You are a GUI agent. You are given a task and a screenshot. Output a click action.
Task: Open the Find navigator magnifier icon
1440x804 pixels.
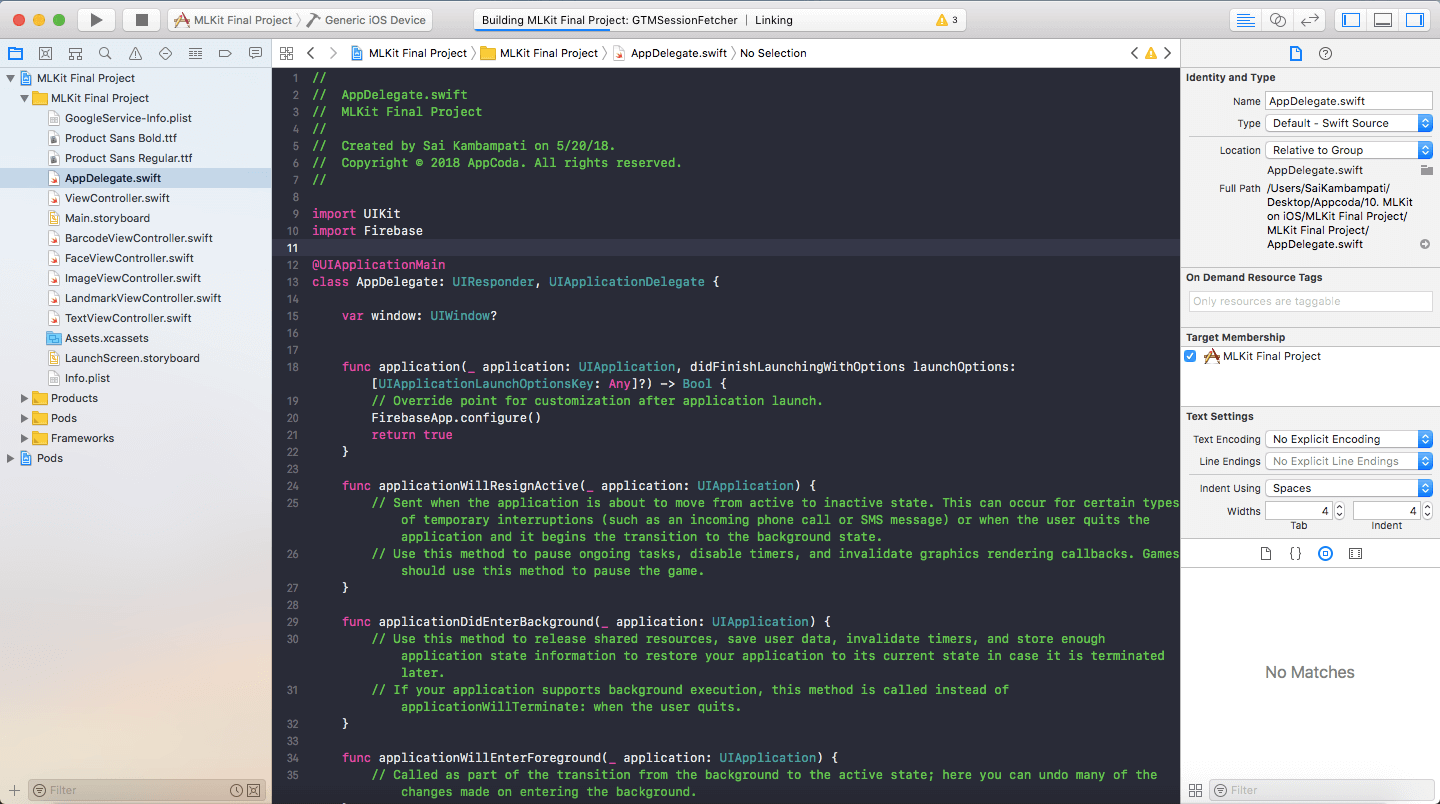[105, 53]
